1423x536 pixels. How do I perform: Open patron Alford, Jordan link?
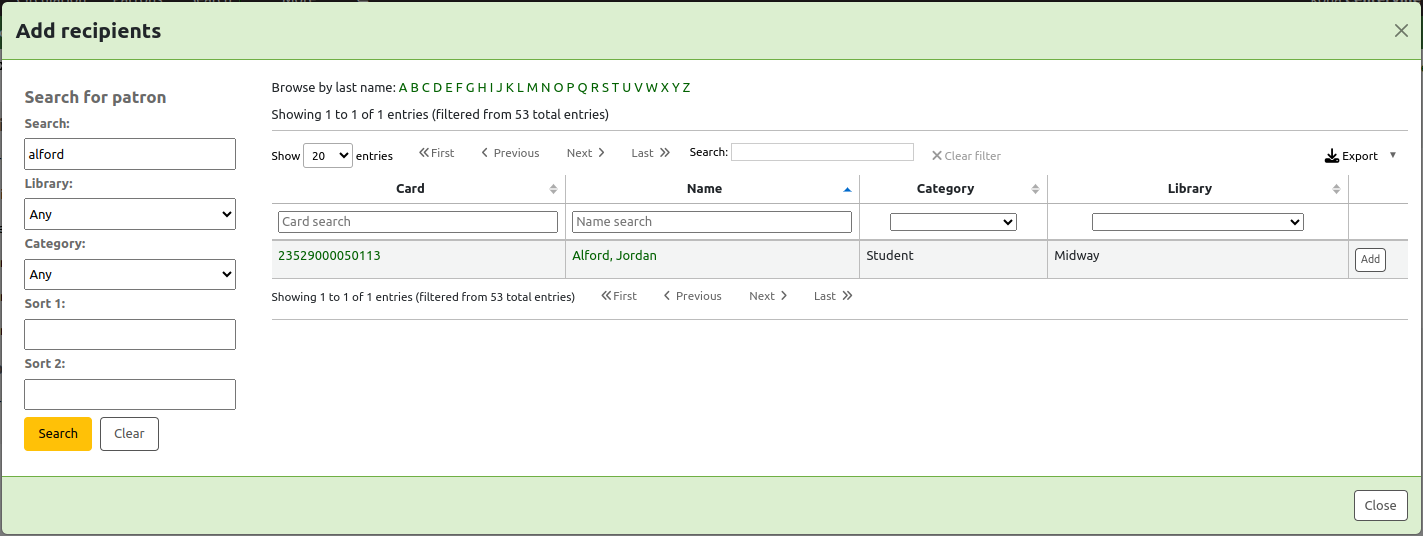coord(614,256)
